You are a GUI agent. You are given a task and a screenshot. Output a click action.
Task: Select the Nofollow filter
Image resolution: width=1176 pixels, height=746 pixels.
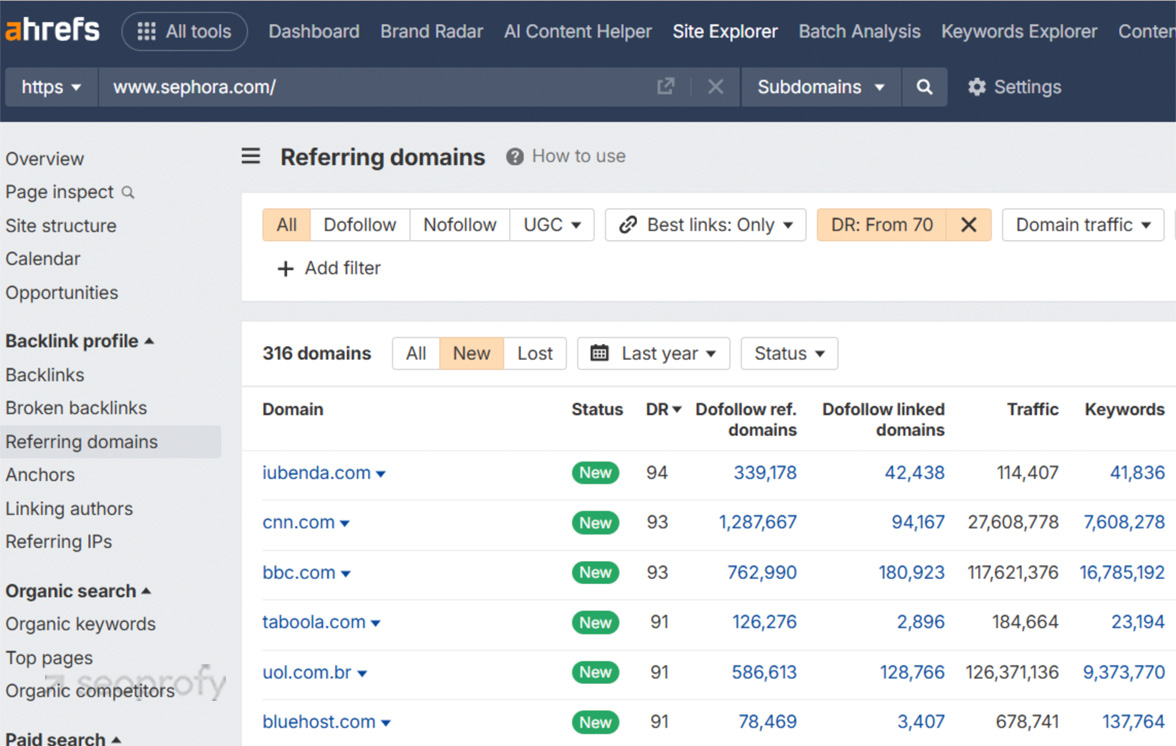tap(460, 225)
